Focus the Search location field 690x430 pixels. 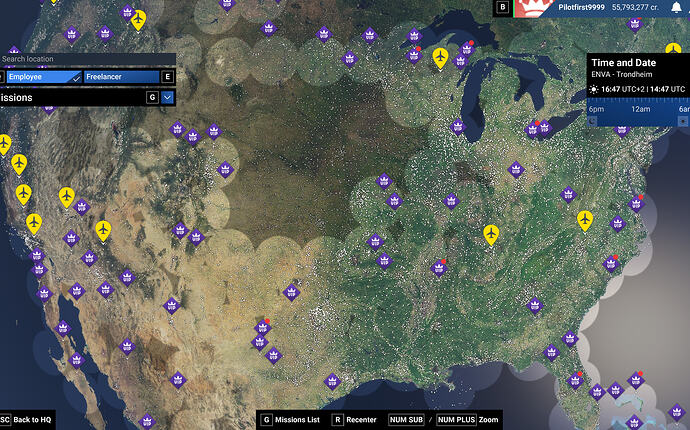88,59
